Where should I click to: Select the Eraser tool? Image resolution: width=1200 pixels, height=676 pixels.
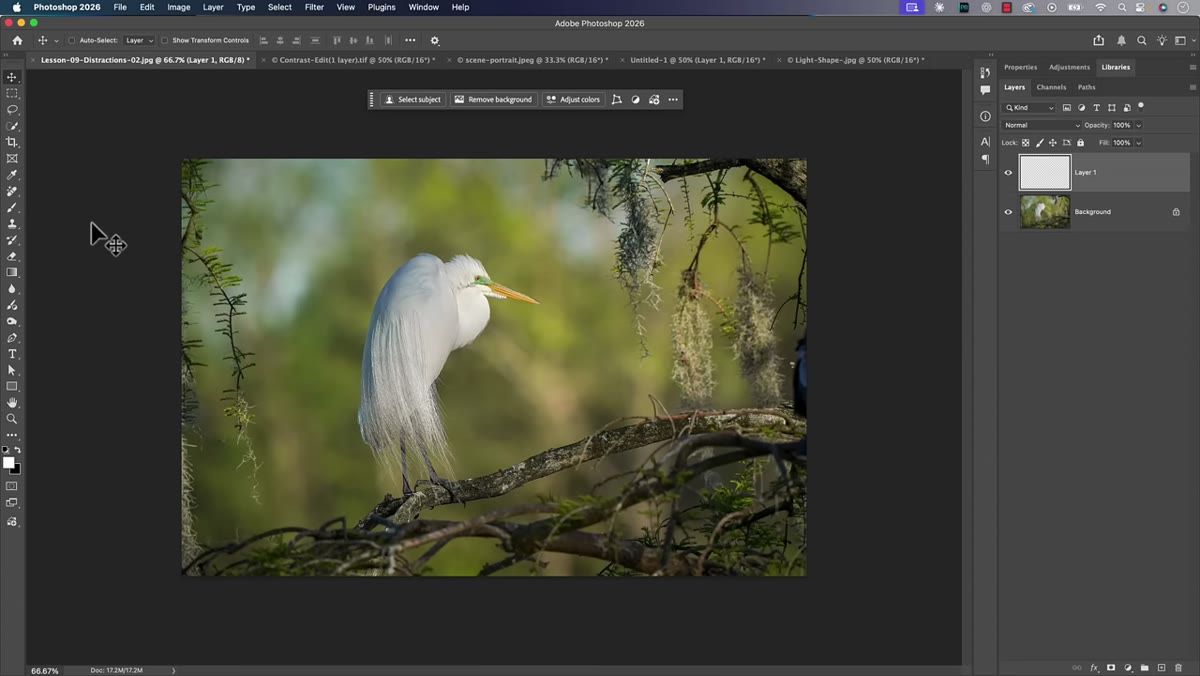(x=12, y=256)
